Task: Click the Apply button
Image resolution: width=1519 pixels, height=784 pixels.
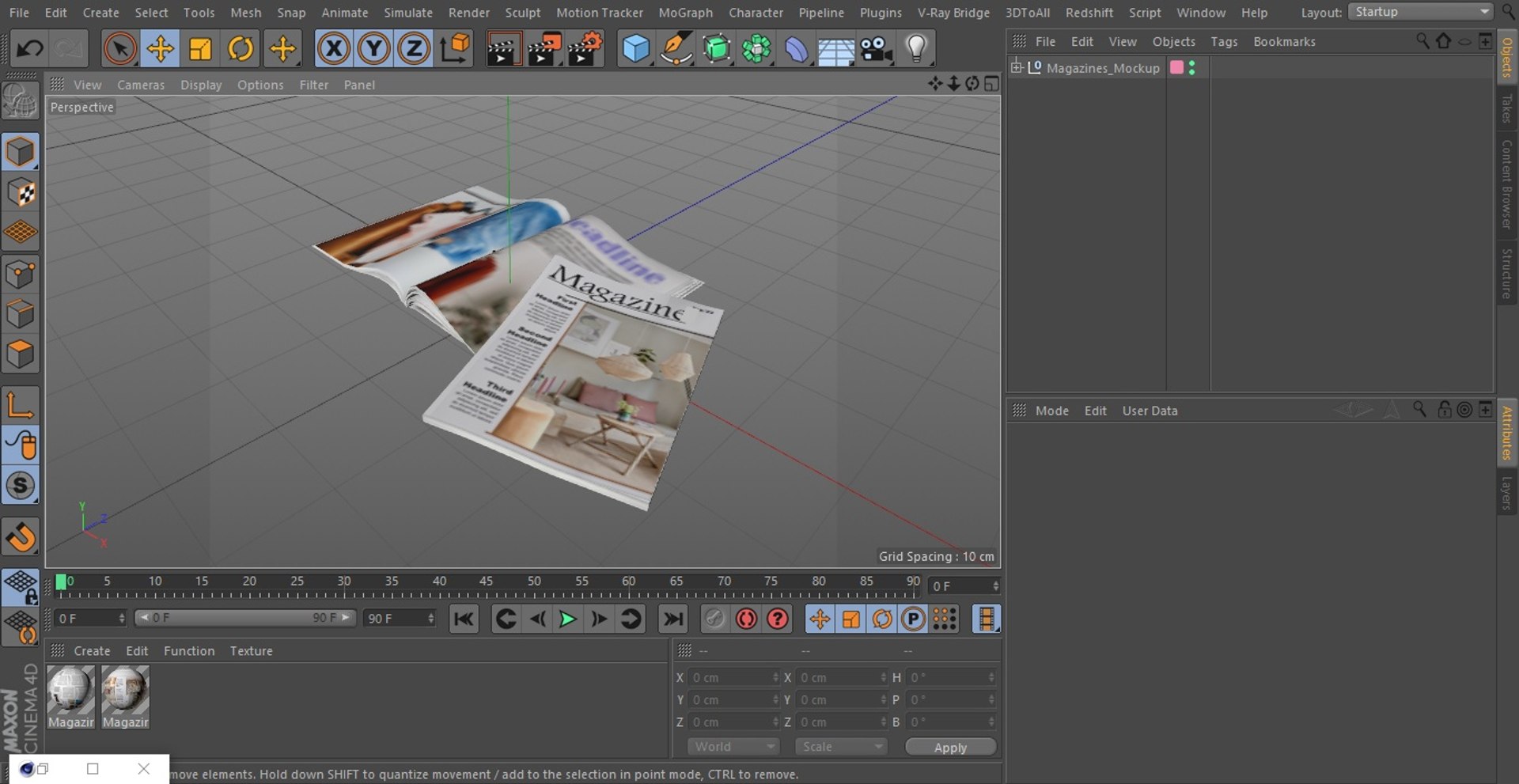Action: 950,747
